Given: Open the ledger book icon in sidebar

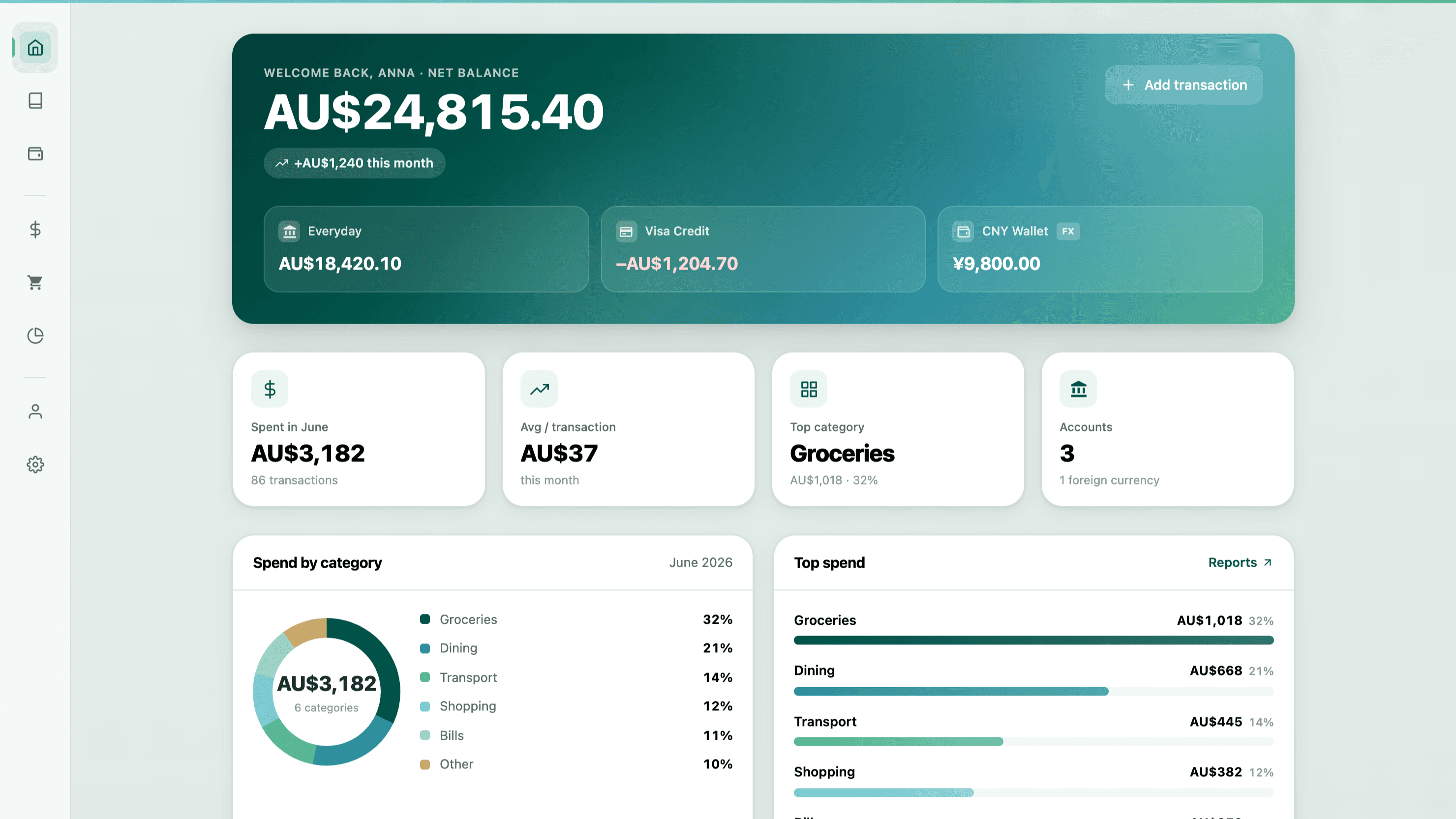Looking at the screenshot, I should [35, 101].
